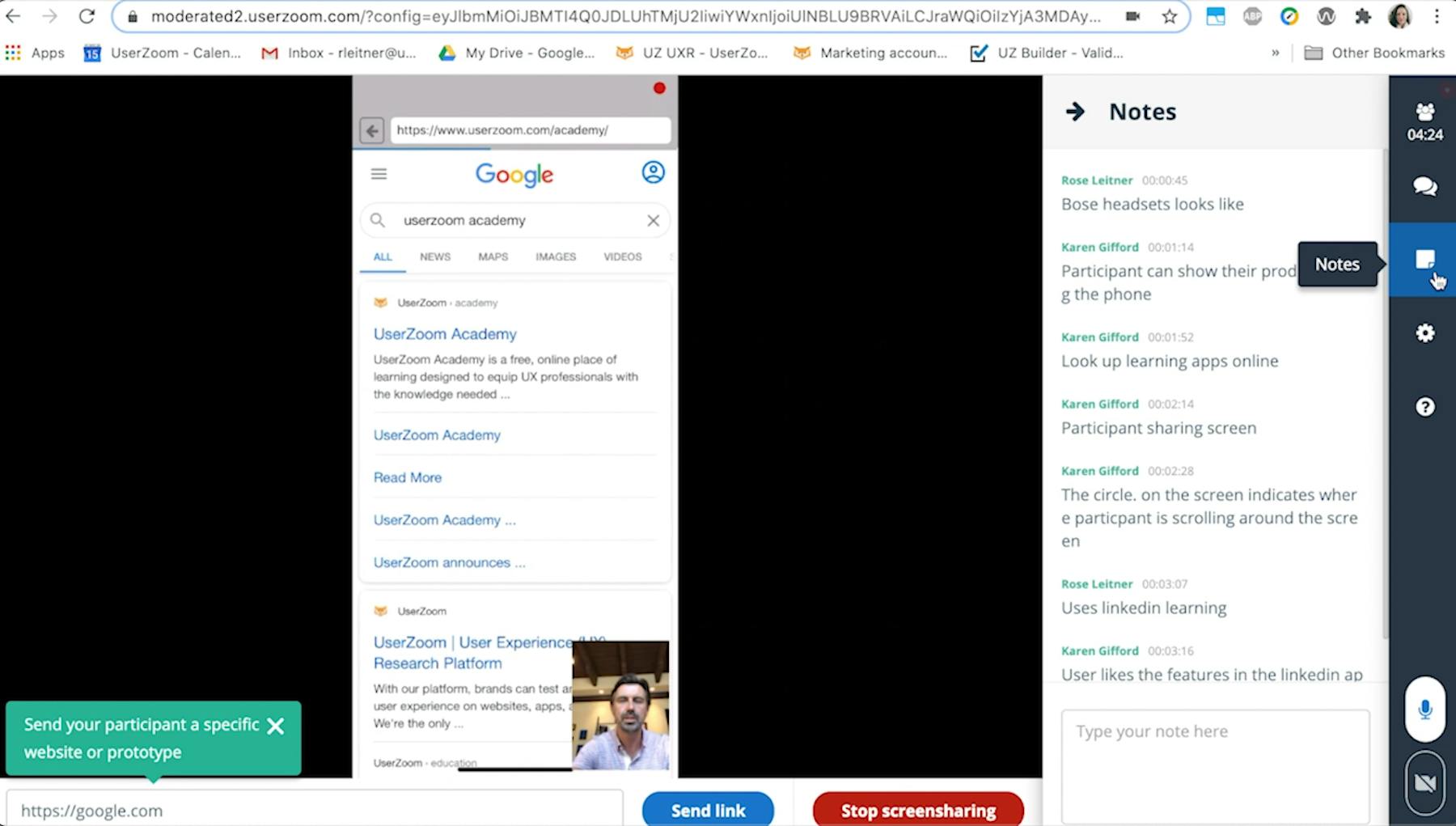Open help question mark icon
The height and width of the screenshot is (826, 1456).
click(1425, 407)
